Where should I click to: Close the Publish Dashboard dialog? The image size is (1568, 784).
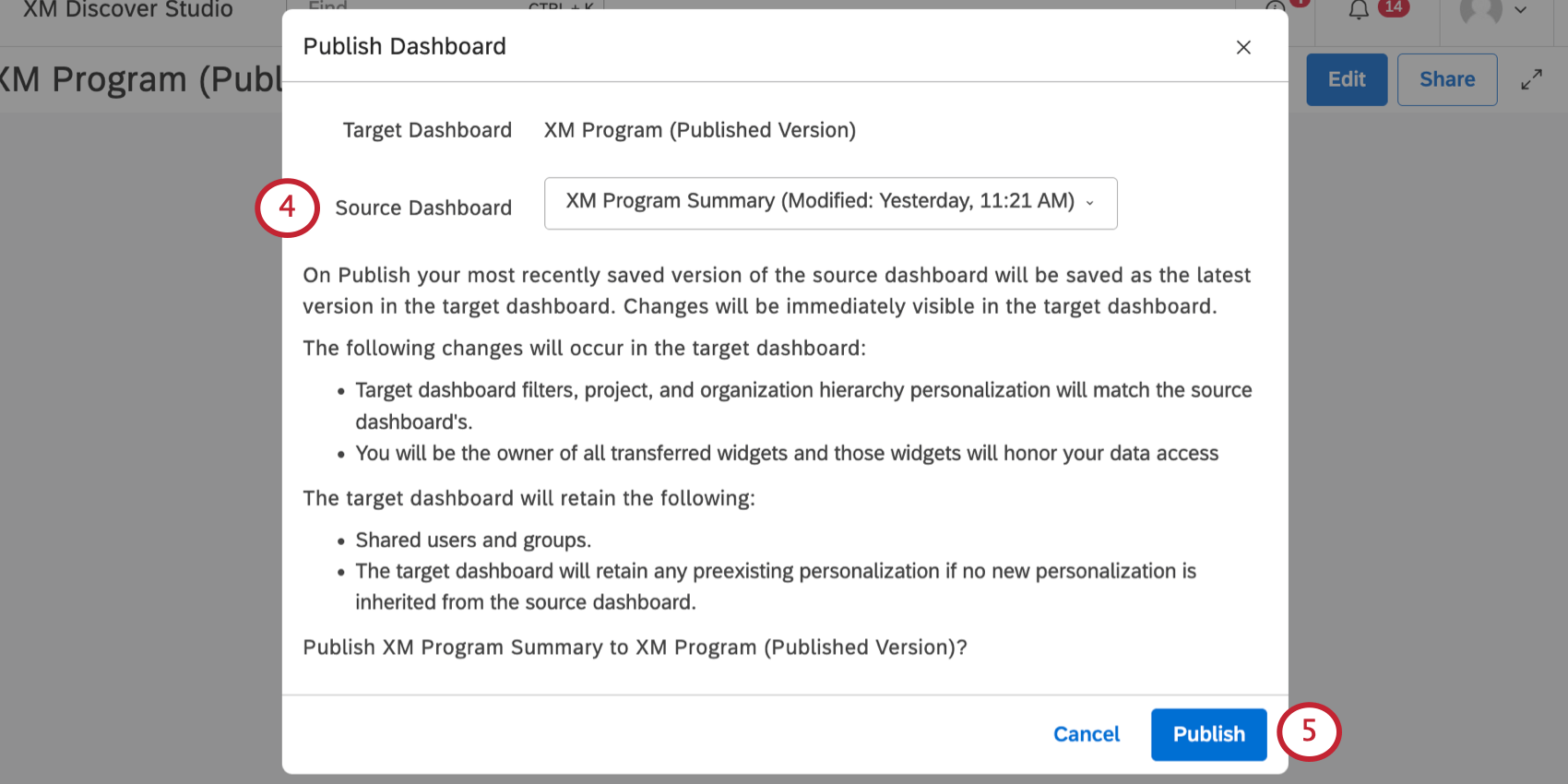pyautogui.click(x=1243, y=47)
